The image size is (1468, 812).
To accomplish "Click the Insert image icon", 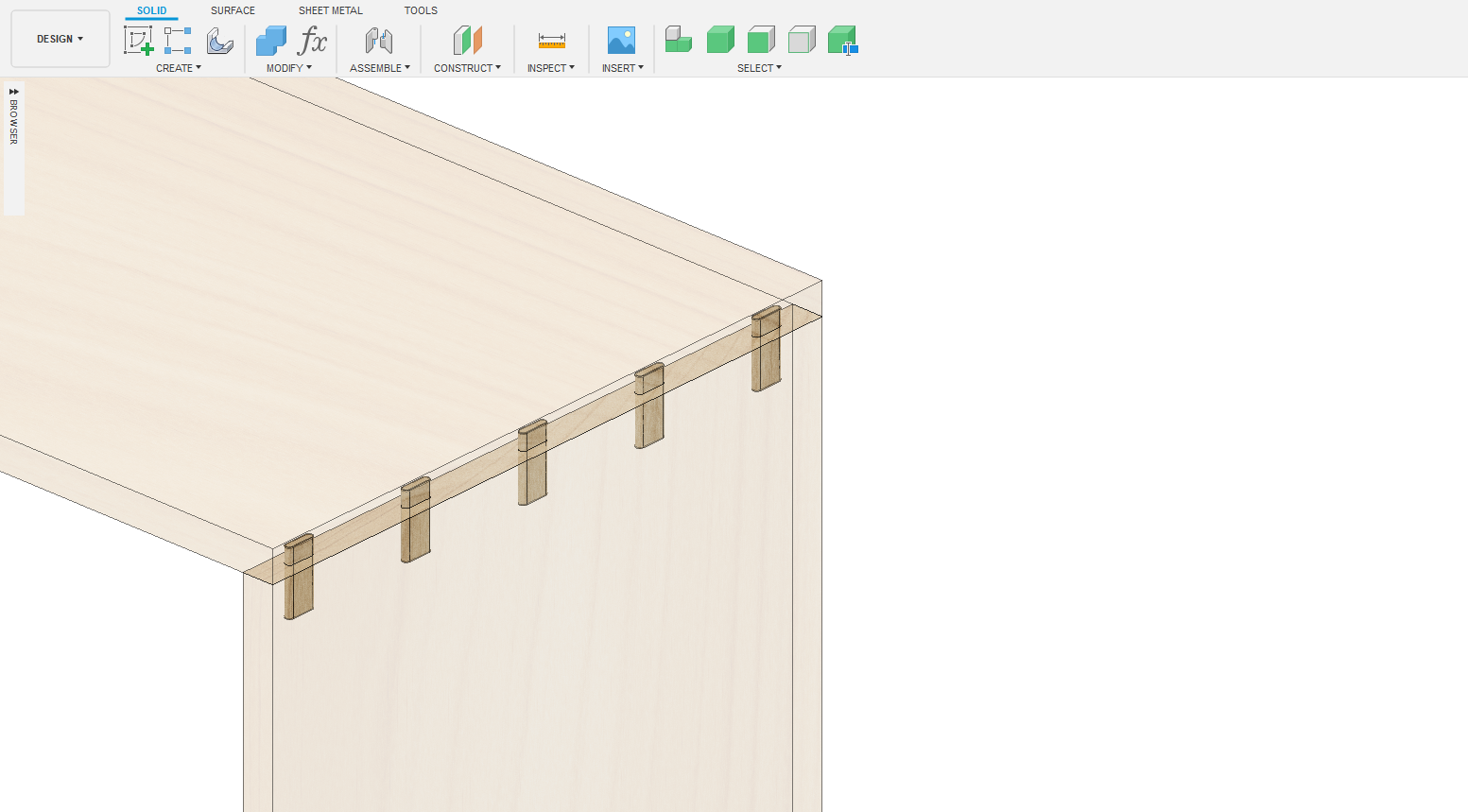I will [621, 41].
